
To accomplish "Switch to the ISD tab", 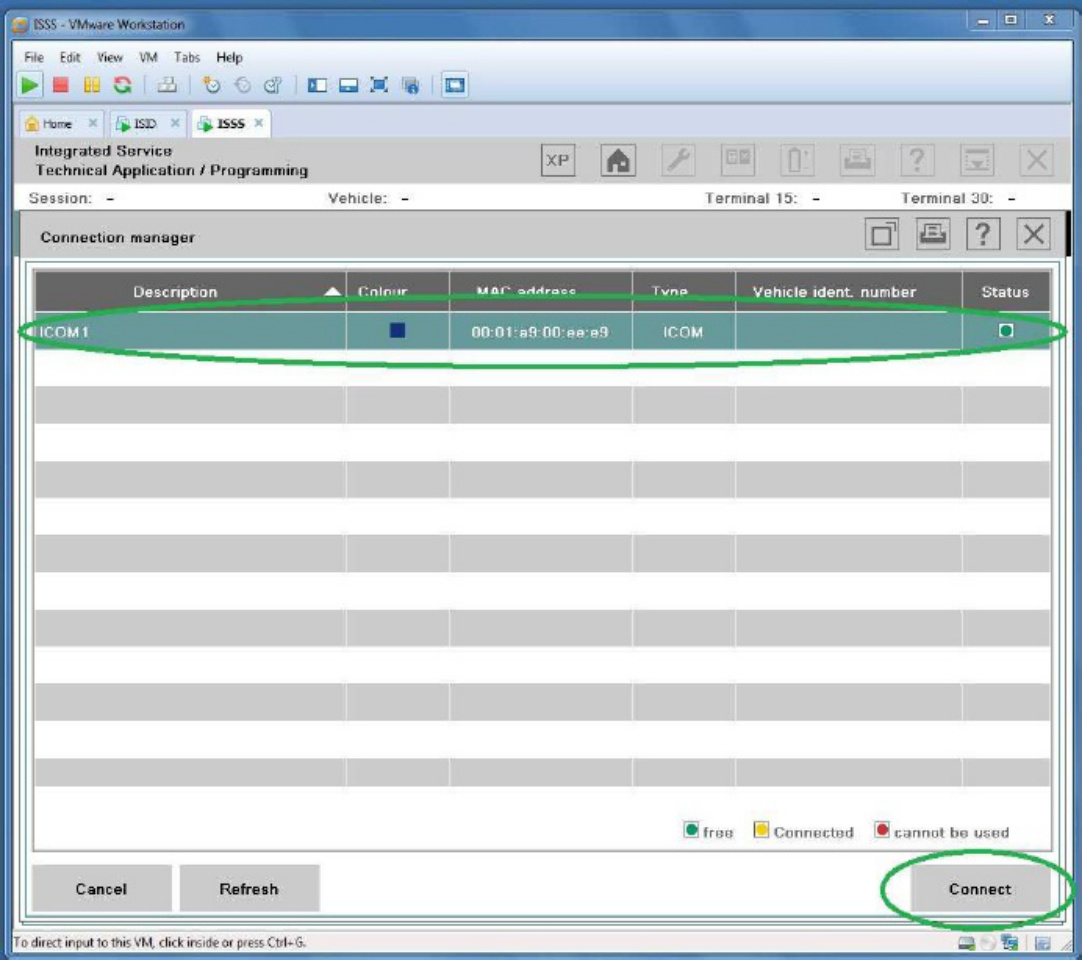I will [144, 124].
